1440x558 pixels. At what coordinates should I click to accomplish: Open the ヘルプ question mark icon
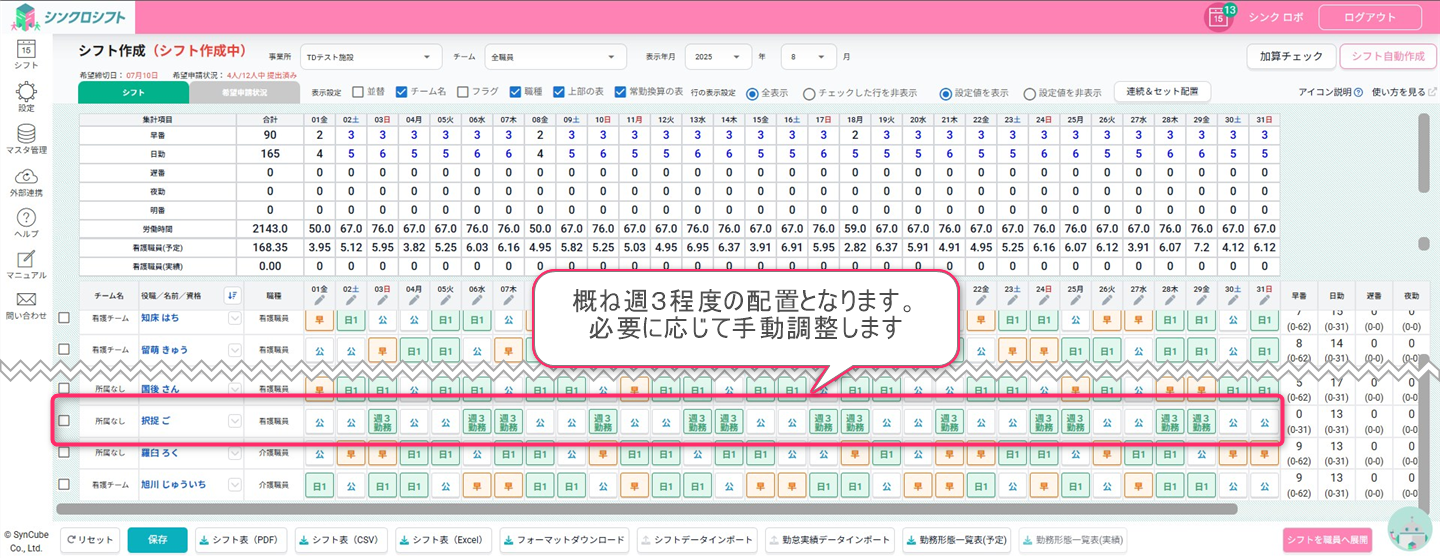point(27,218)
